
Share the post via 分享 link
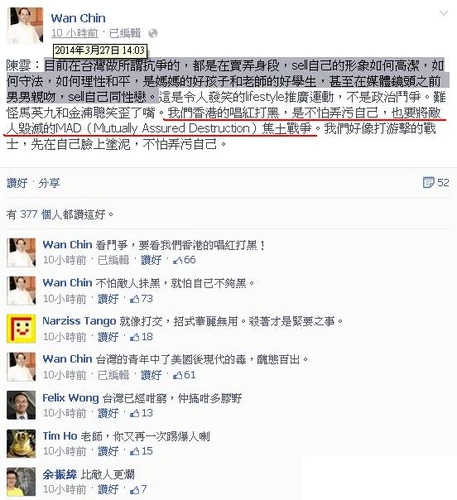(49, 183)
